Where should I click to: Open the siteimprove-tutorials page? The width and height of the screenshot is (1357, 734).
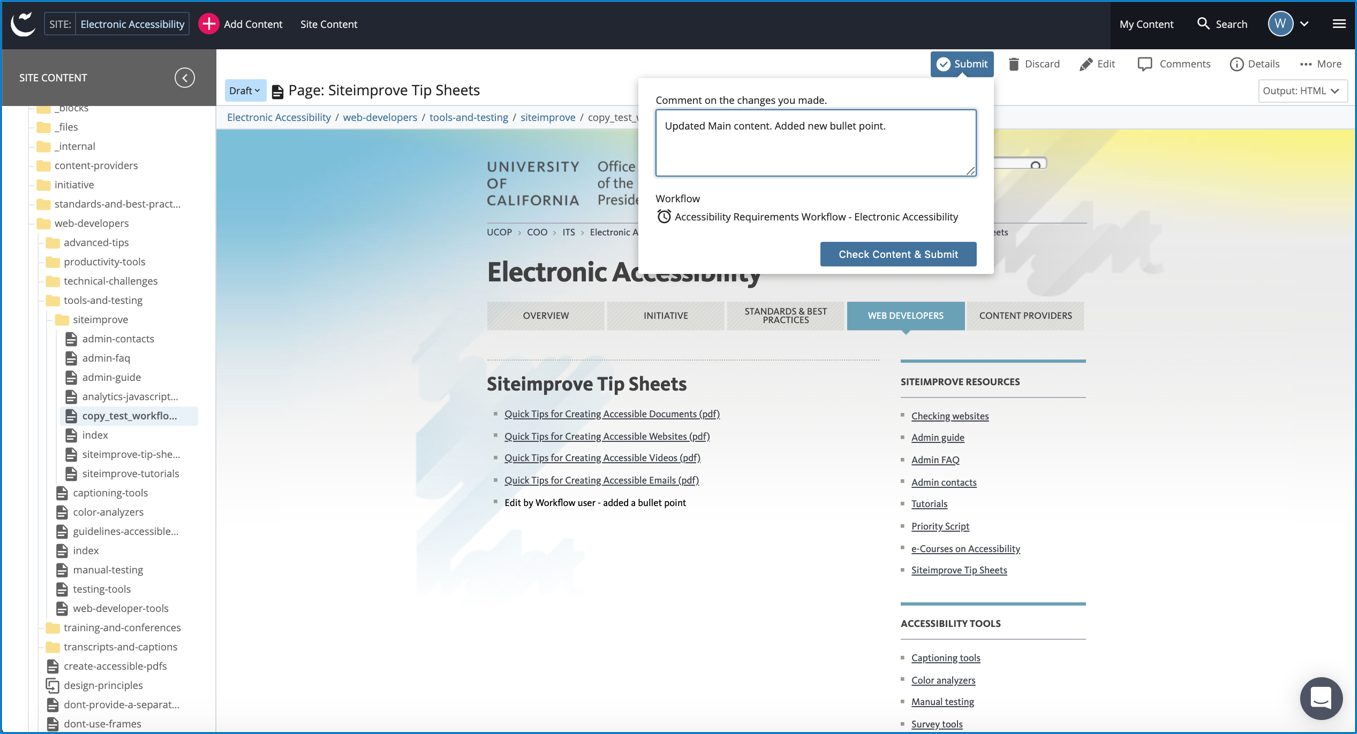point(131,474)
